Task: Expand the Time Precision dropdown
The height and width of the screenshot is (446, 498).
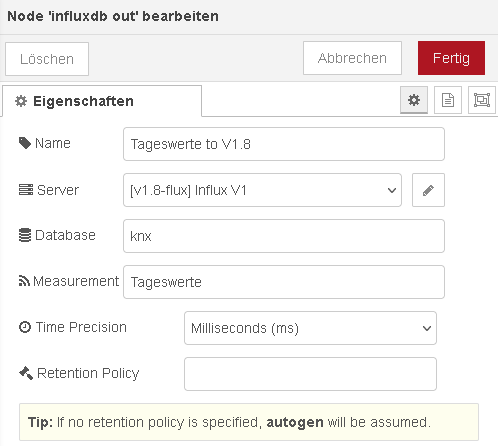Action: coord(310,328)
